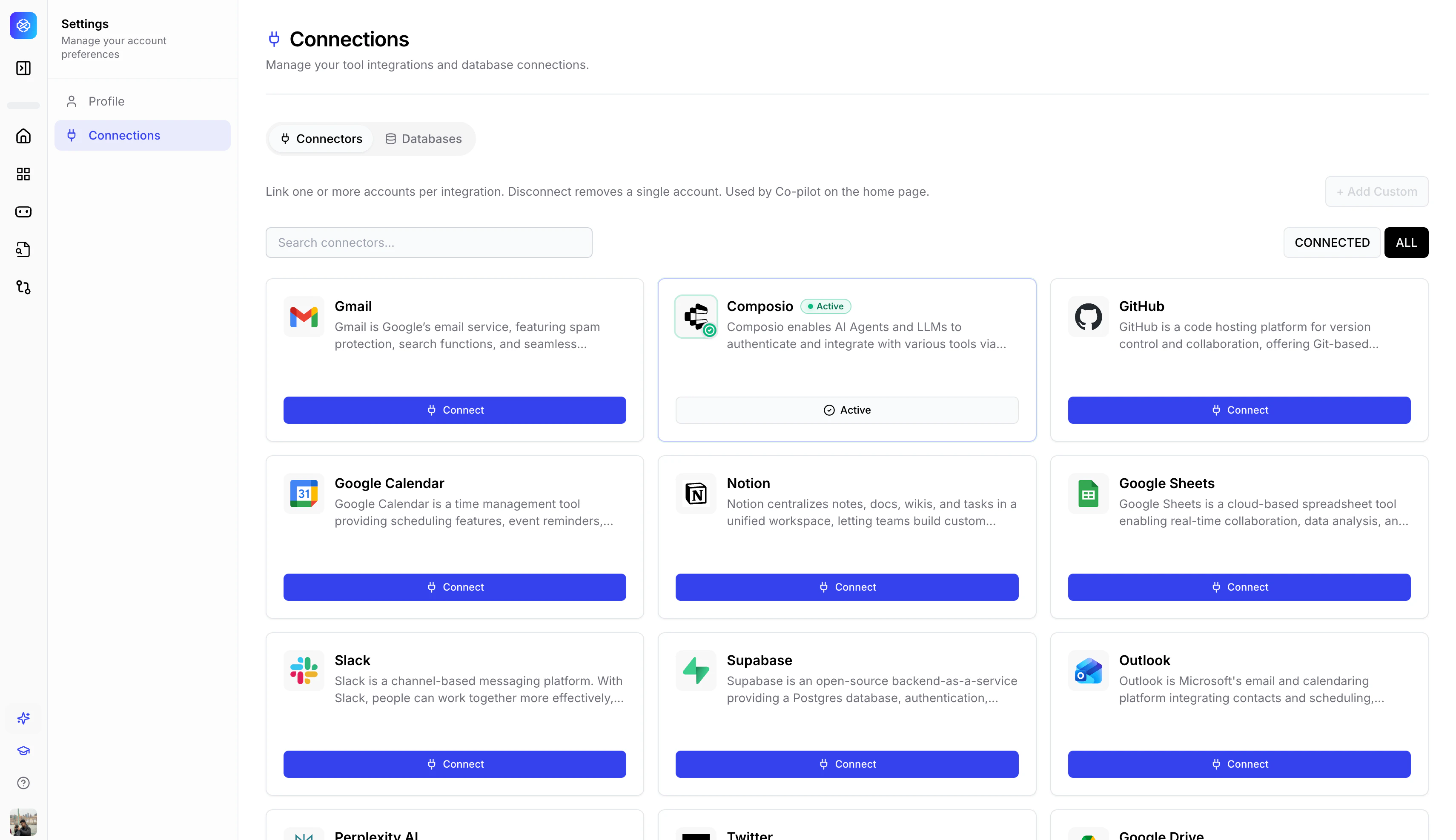The height and width of the screenshot is (840, 1456).
Task: Toggle the sidebar panel expand icon
Action: [x=23, y=68]
